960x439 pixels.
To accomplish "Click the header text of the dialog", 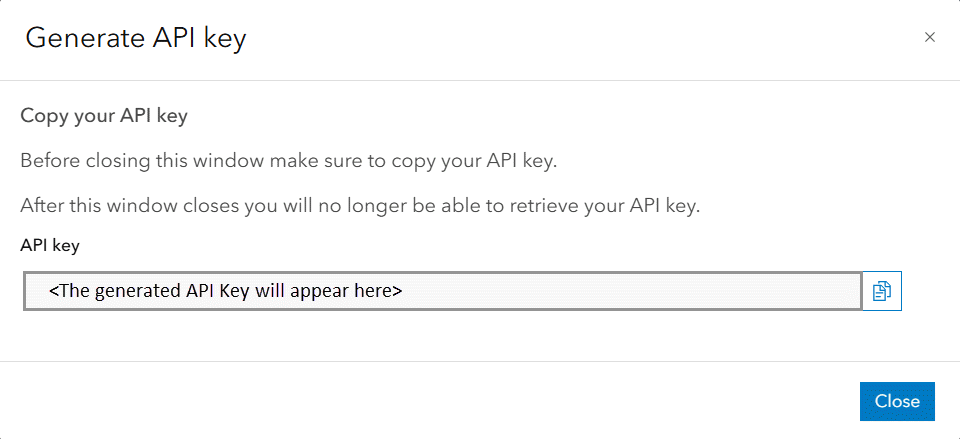I will (x=136, y=39).
